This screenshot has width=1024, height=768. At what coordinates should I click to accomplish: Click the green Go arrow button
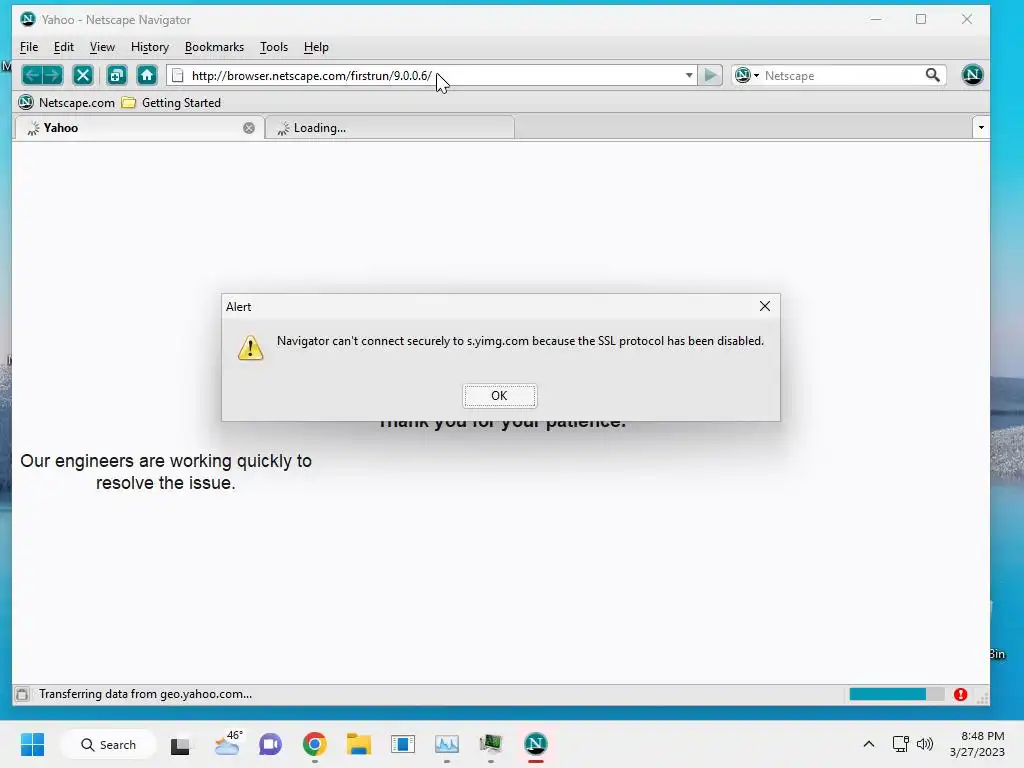pos(711,76)
